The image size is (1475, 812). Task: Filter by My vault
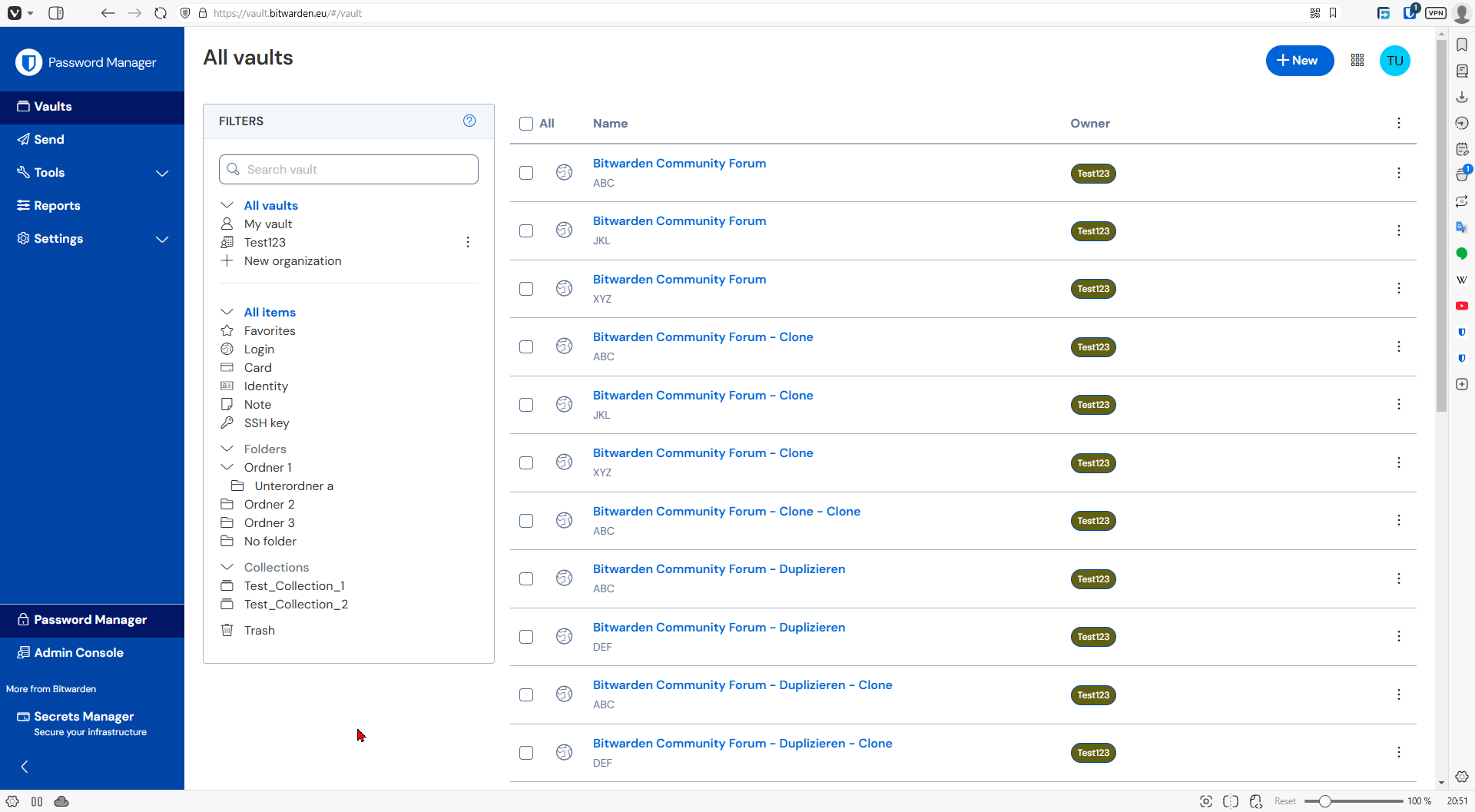click(268, 224)
